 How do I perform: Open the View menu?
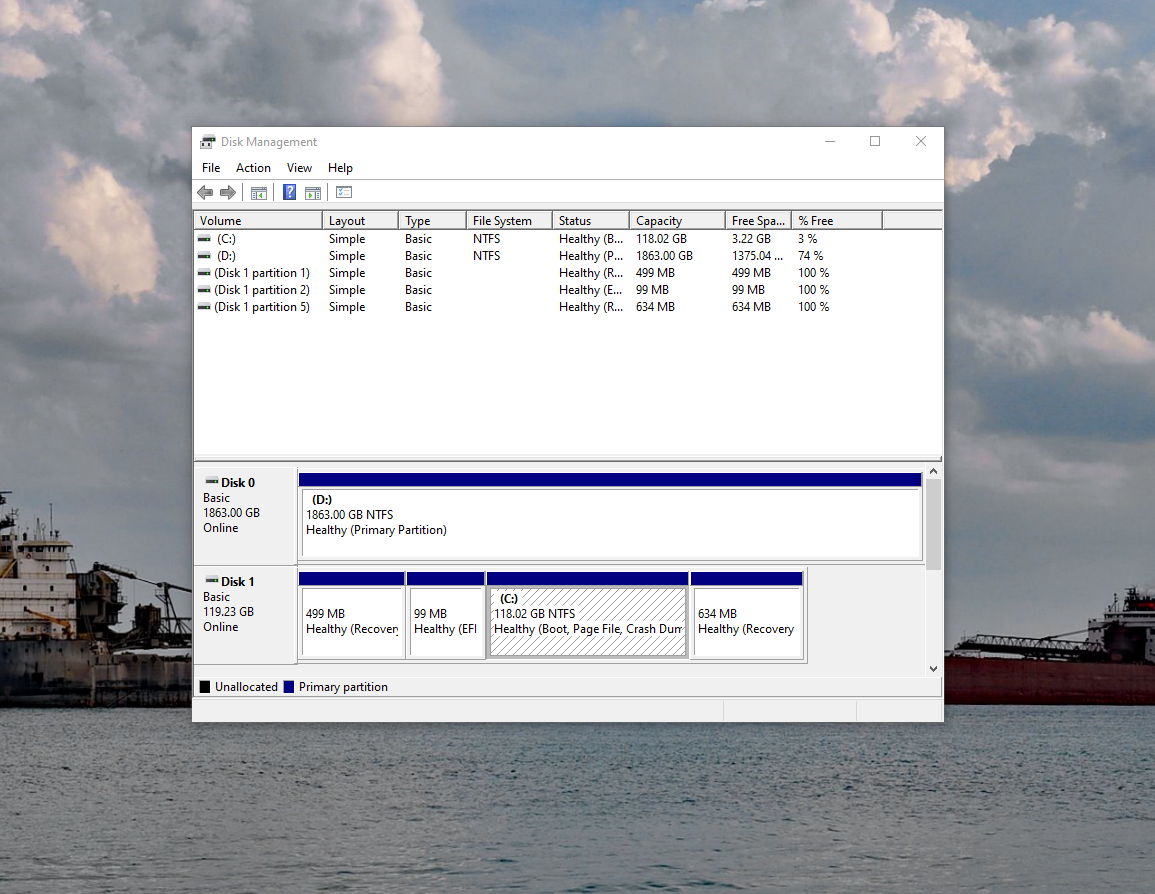coord(299,168)
